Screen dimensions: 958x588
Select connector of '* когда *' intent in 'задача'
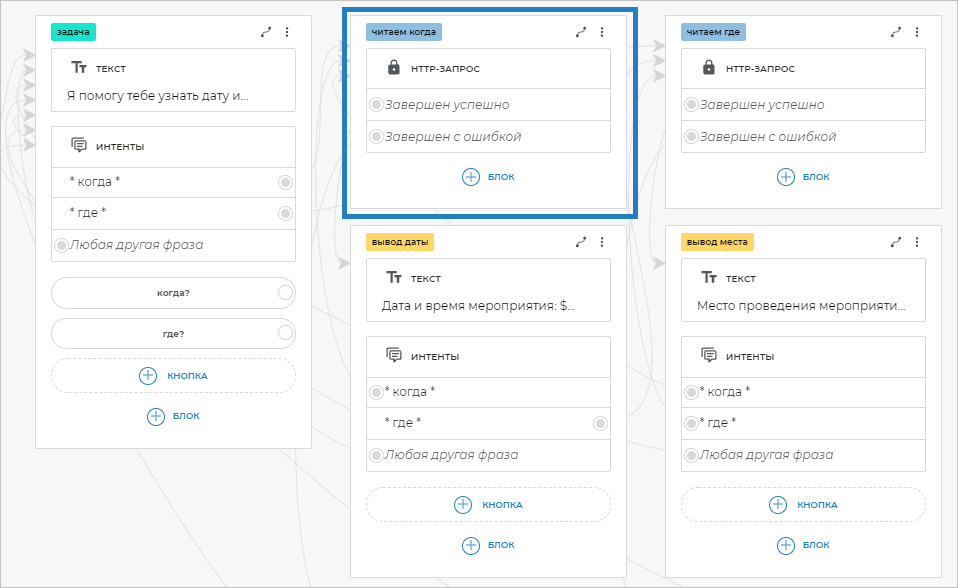click(285, 182)
